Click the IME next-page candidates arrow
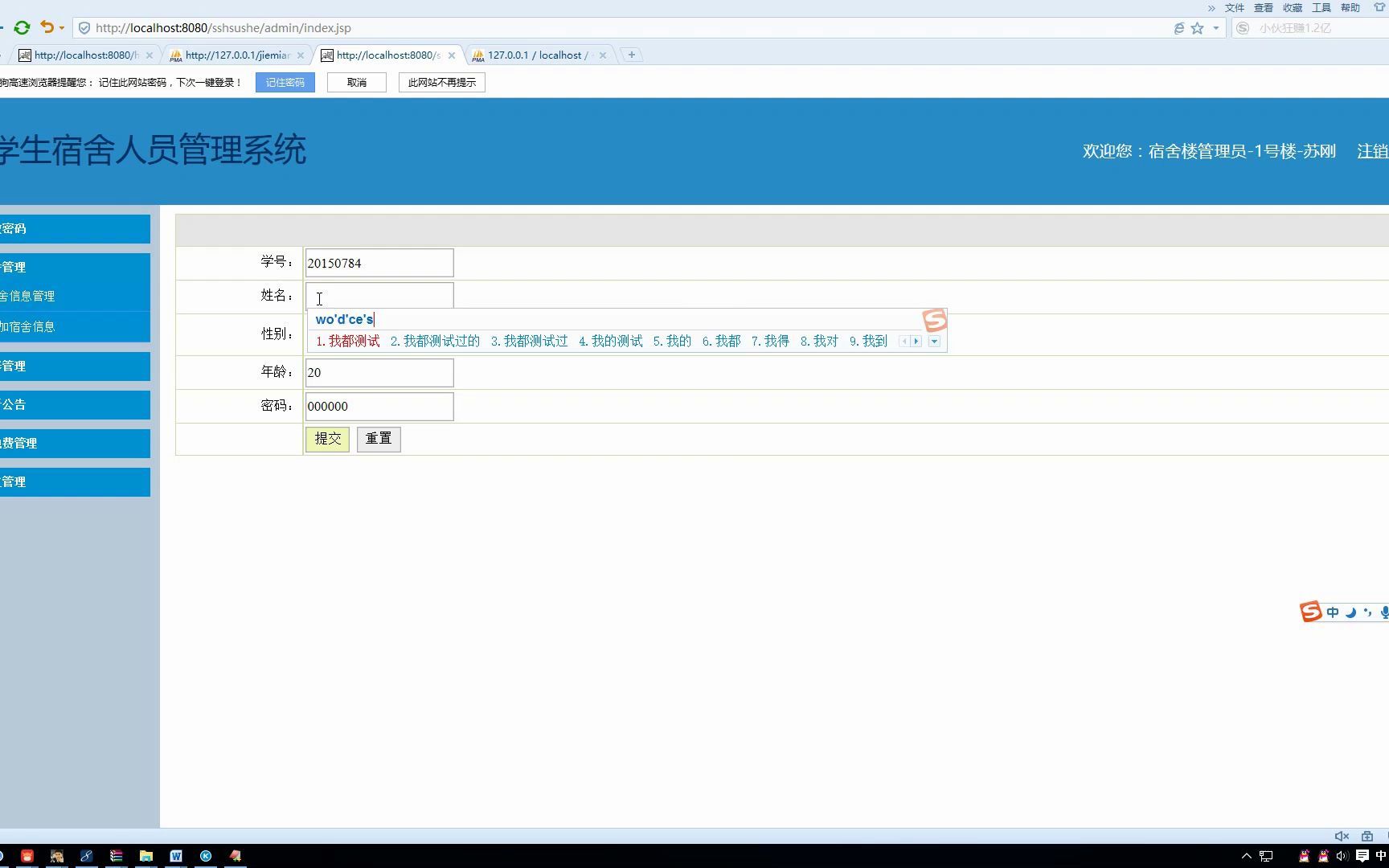The width and height of the screenshot is (1389, 868). 916,342
